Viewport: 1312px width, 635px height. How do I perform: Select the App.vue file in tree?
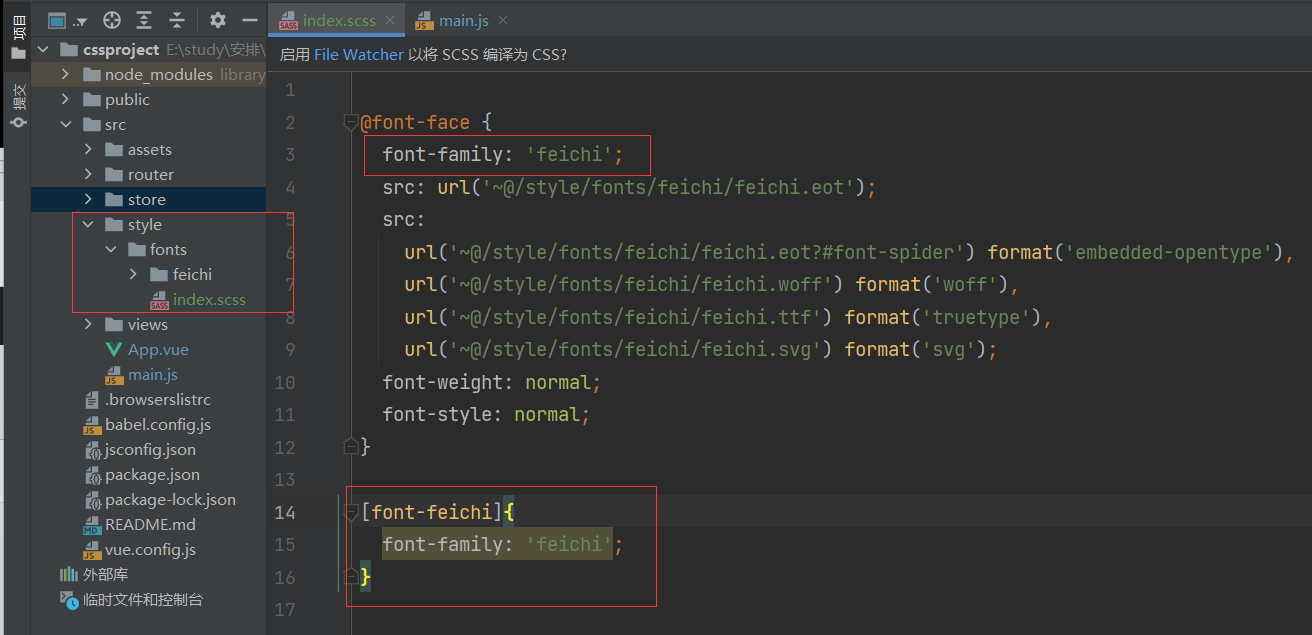158,350
